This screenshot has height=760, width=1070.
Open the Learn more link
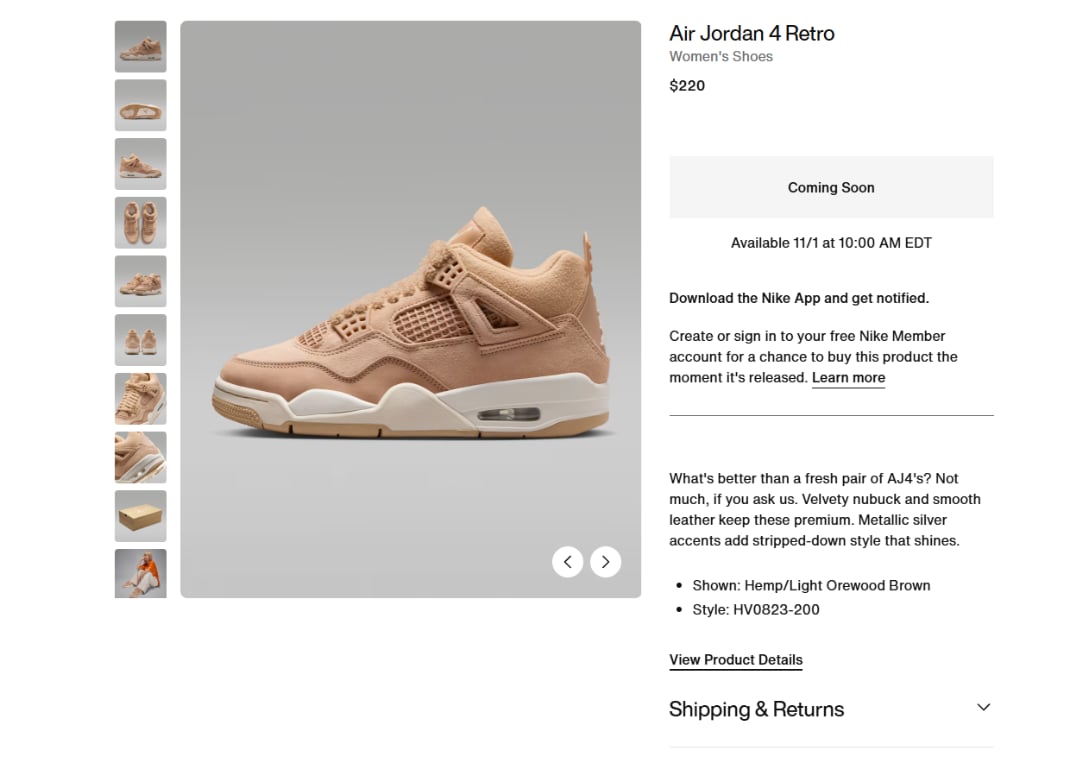(x=848, y=377)
